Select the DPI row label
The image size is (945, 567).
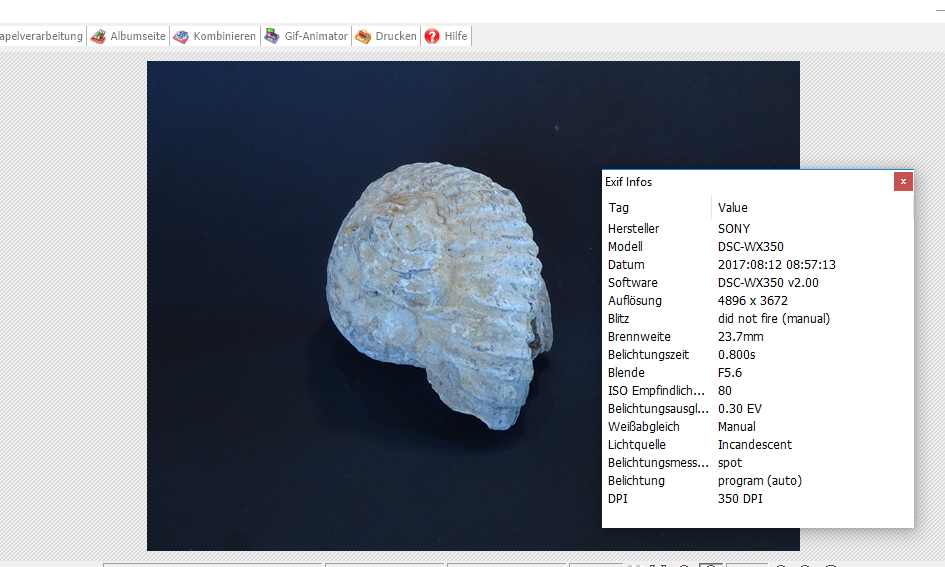click(x=618, y=499)
